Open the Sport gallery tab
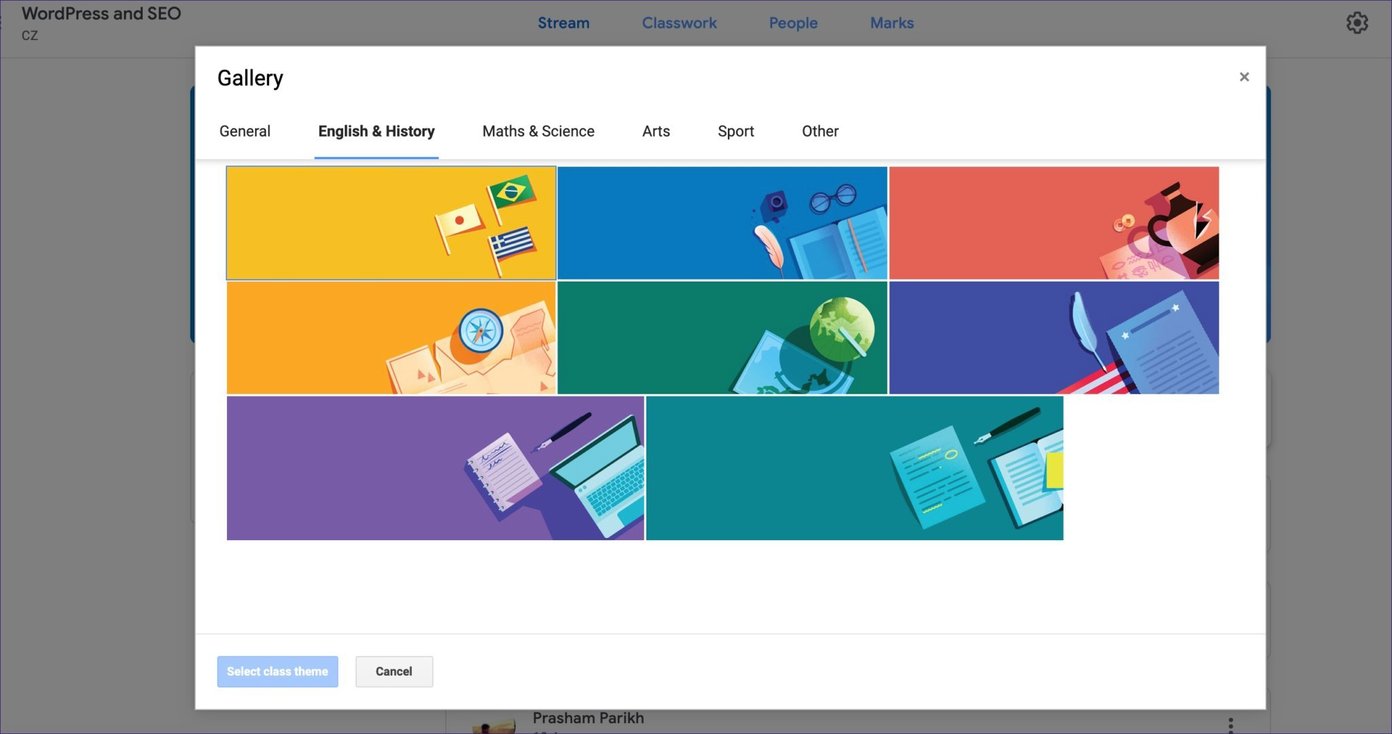 736,131
